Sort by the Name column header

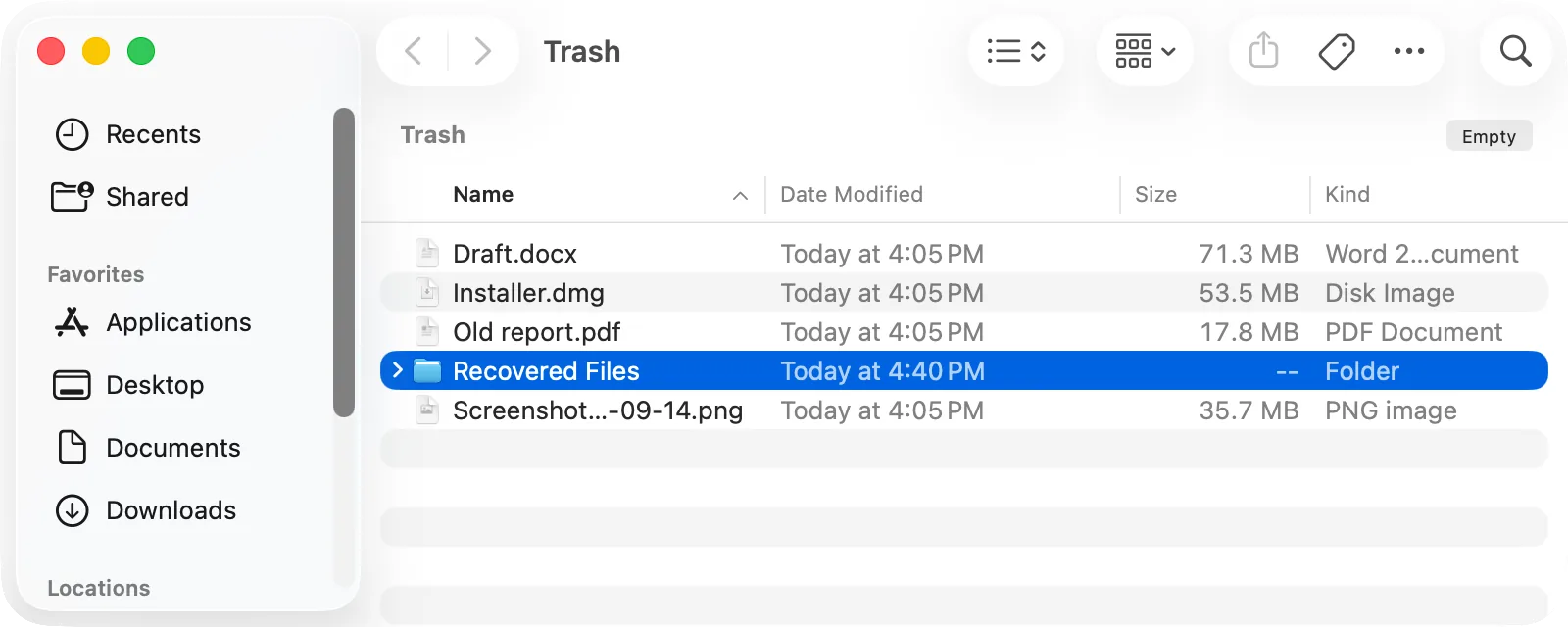pyautogui.click(x=483, y=194)
